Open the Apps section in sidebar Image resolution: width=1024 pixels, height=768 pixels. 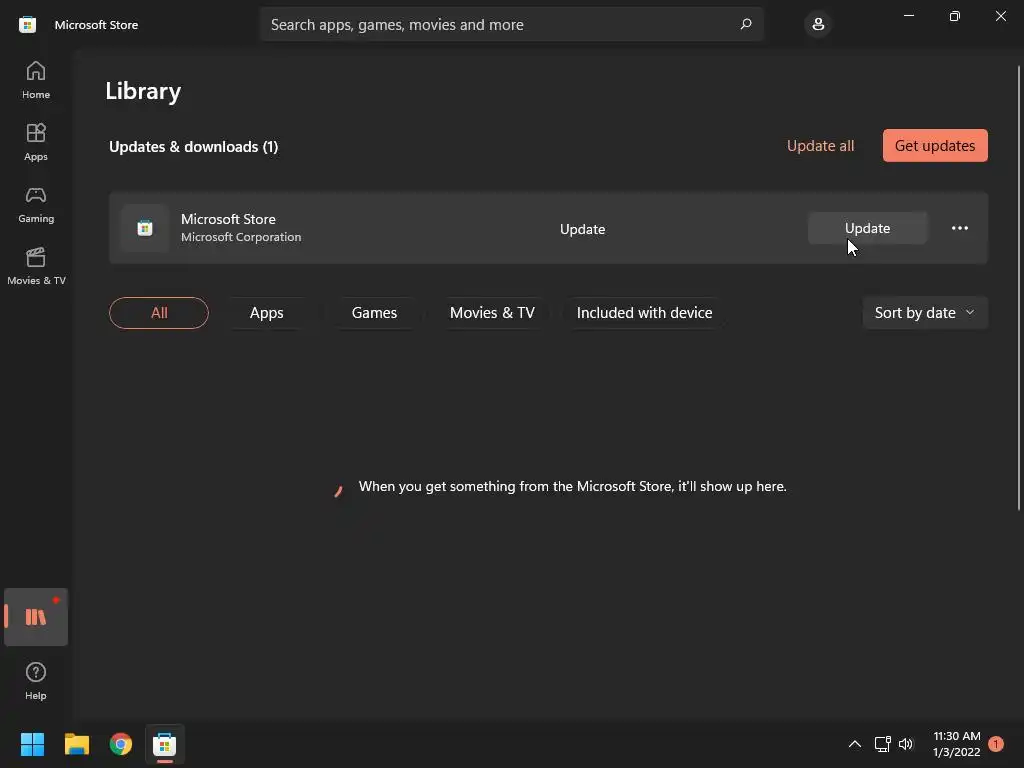click(x=36, y=142)
